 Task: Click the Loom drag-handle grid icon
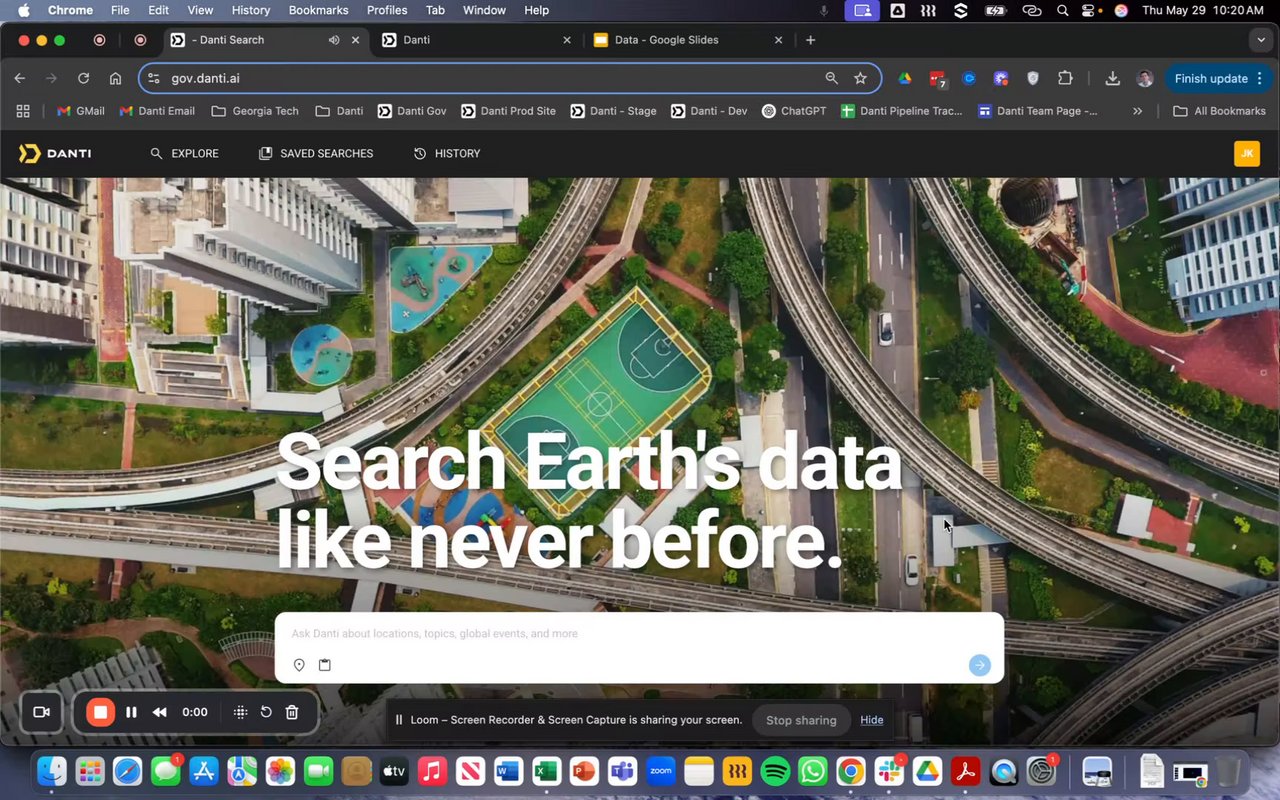click(240, 712)
